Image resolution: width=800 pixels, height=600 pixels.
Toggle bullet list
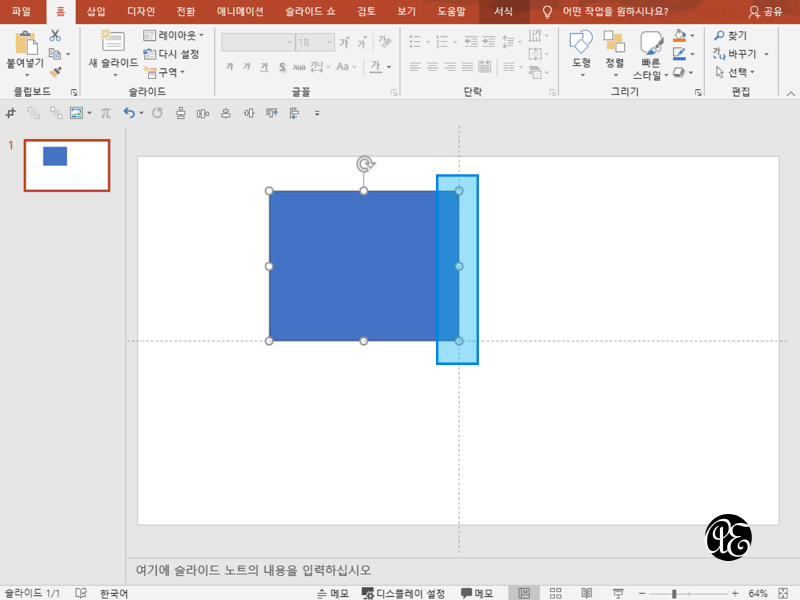click(415, 42)
